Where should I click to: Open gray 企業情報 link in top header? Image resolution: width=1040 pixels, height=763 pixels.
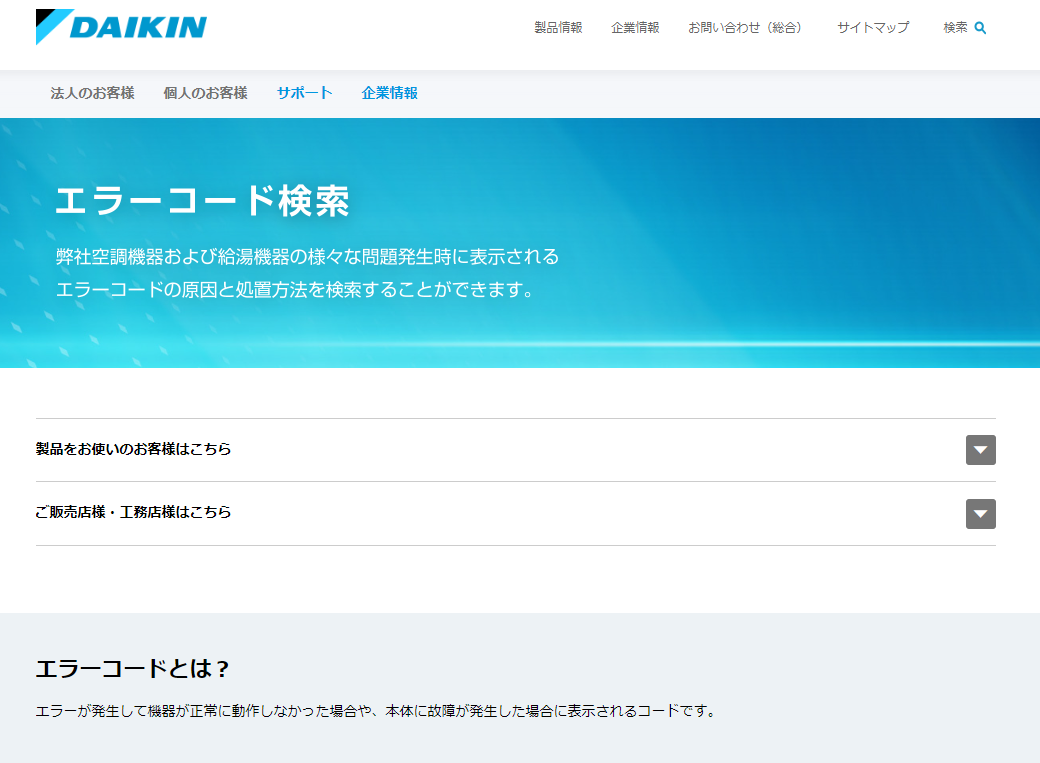coord(635,28)
